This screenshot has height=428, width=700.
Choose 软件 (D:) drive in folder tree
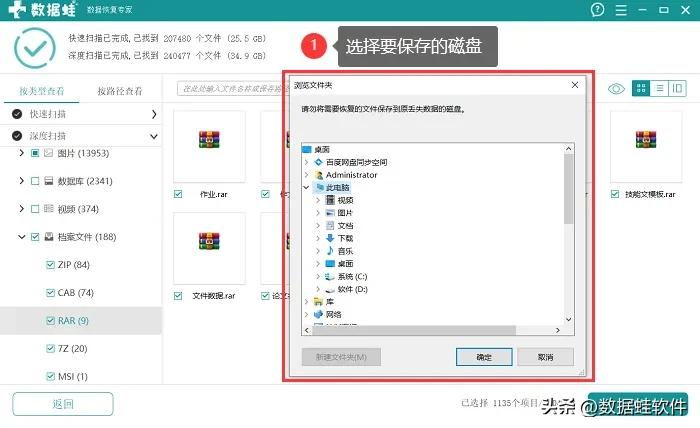coord(331,288)
